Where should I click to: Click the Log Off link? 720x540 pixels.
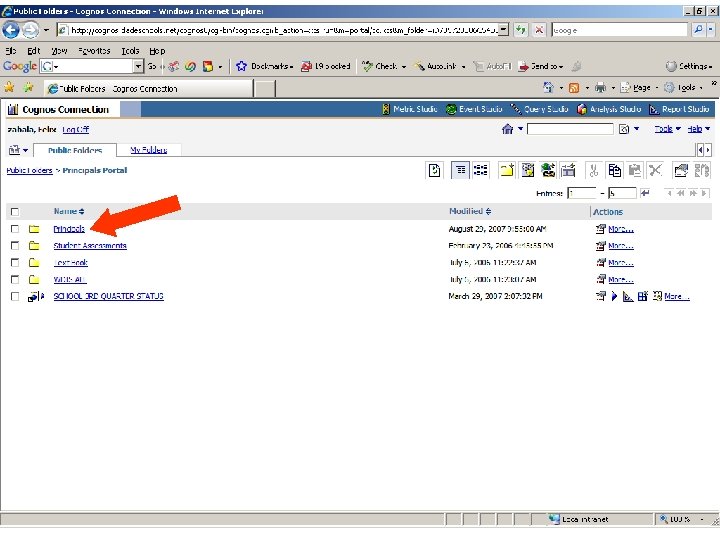(76, 129)
